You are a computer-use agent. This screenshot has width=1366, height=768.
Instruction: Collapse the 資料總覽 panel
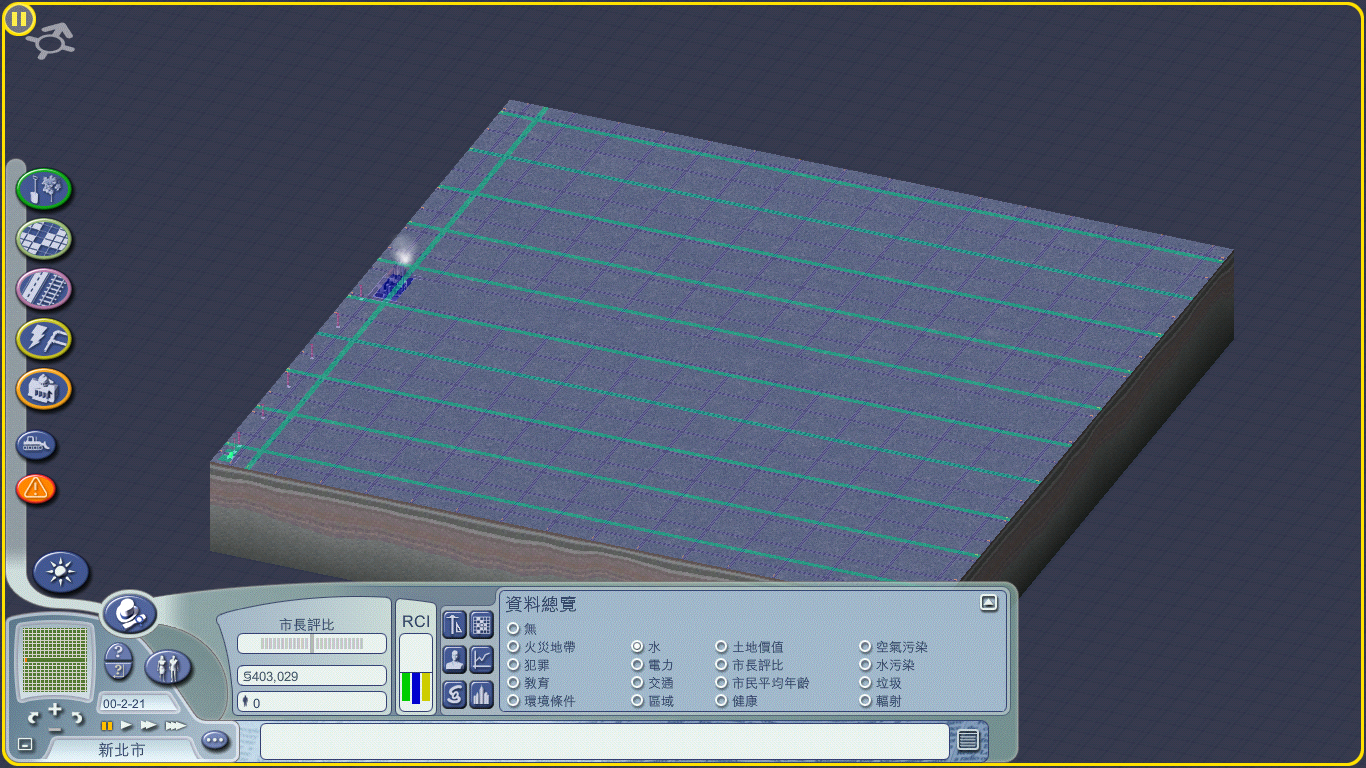(988, 602)
